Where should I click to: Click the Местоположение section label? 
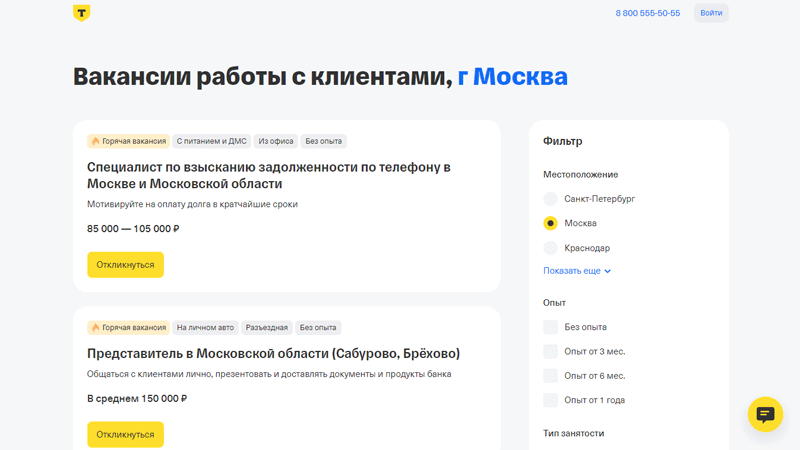[x=581, y=174]
